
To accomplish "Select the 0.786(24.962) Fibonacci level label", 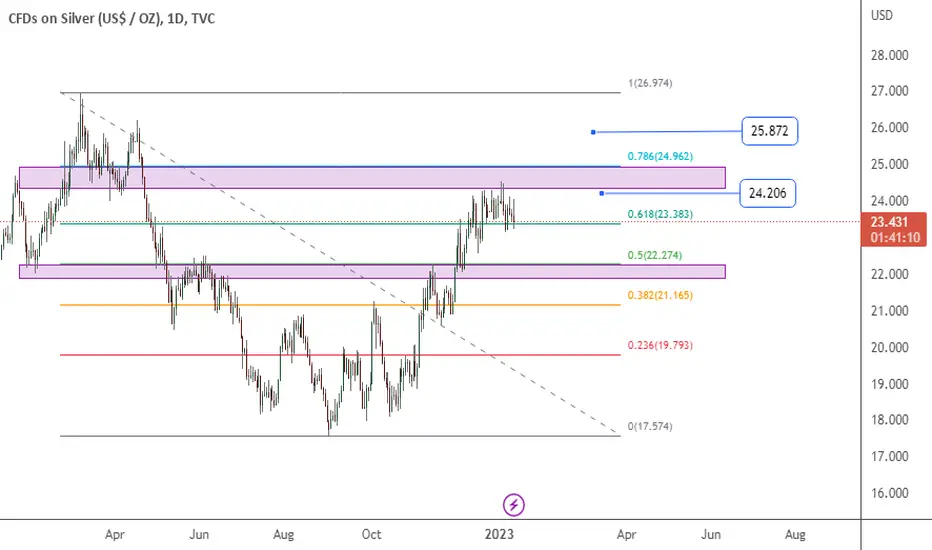I will (x=660, y=156).
